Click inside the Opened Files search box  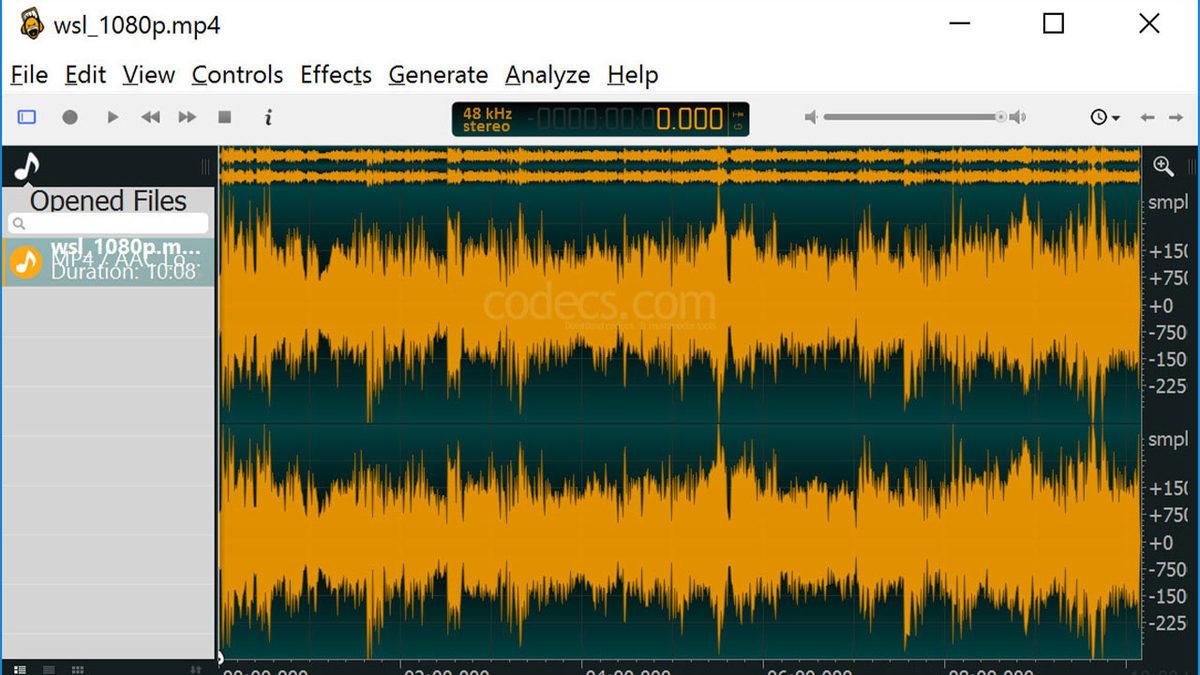(x=108, y=222)
